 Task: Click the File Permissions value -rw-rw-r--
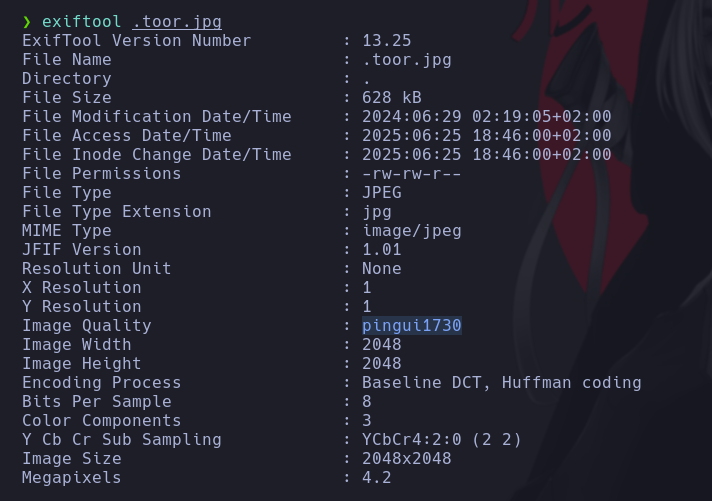click(x=412, y=174)
